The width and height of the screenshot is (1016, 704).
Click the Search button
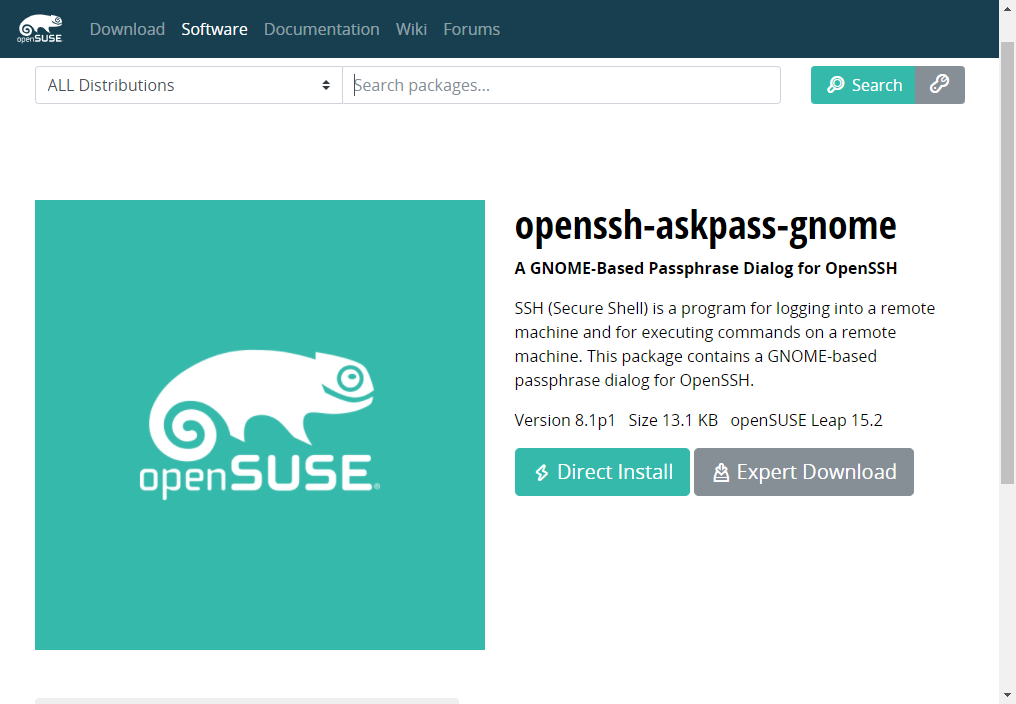click(x=863, y=85)
